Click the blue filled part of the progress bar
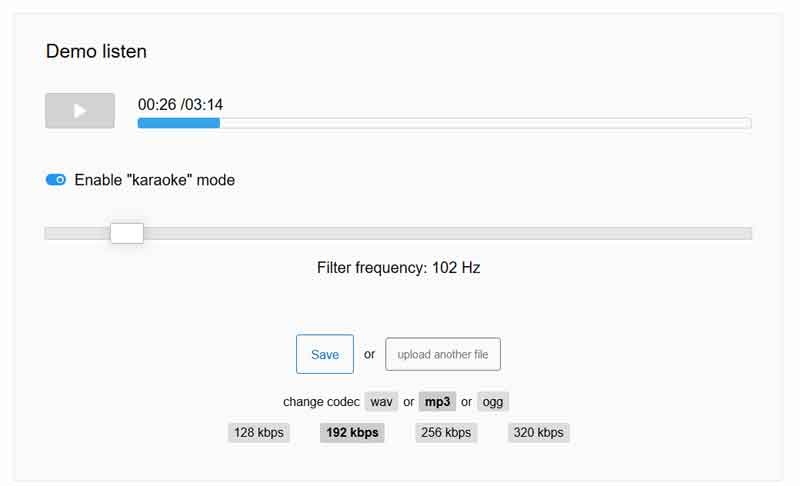Screen dimensions: 800x486 pyautogui.click(x=178, y=123)
